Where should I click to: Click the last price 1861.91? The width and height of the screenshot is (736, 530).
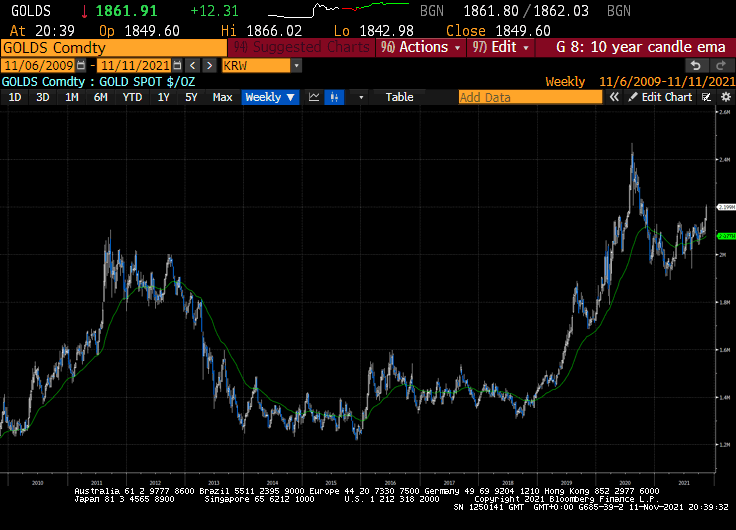(x=126, y=11)
